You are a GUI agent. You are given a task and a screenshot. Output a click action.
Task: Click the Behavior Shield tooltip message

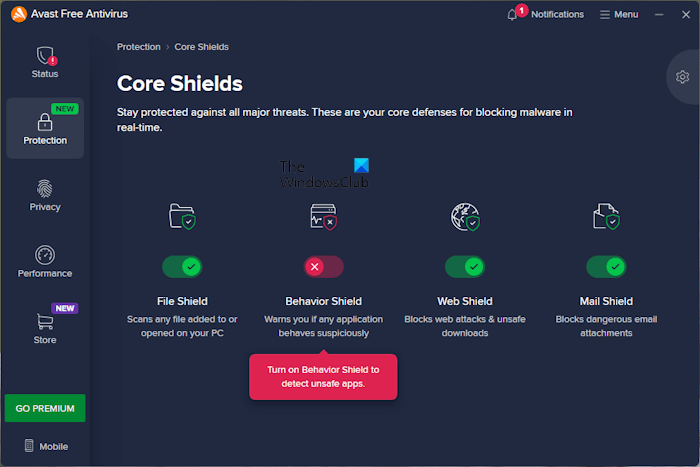[x=323, y=377]
